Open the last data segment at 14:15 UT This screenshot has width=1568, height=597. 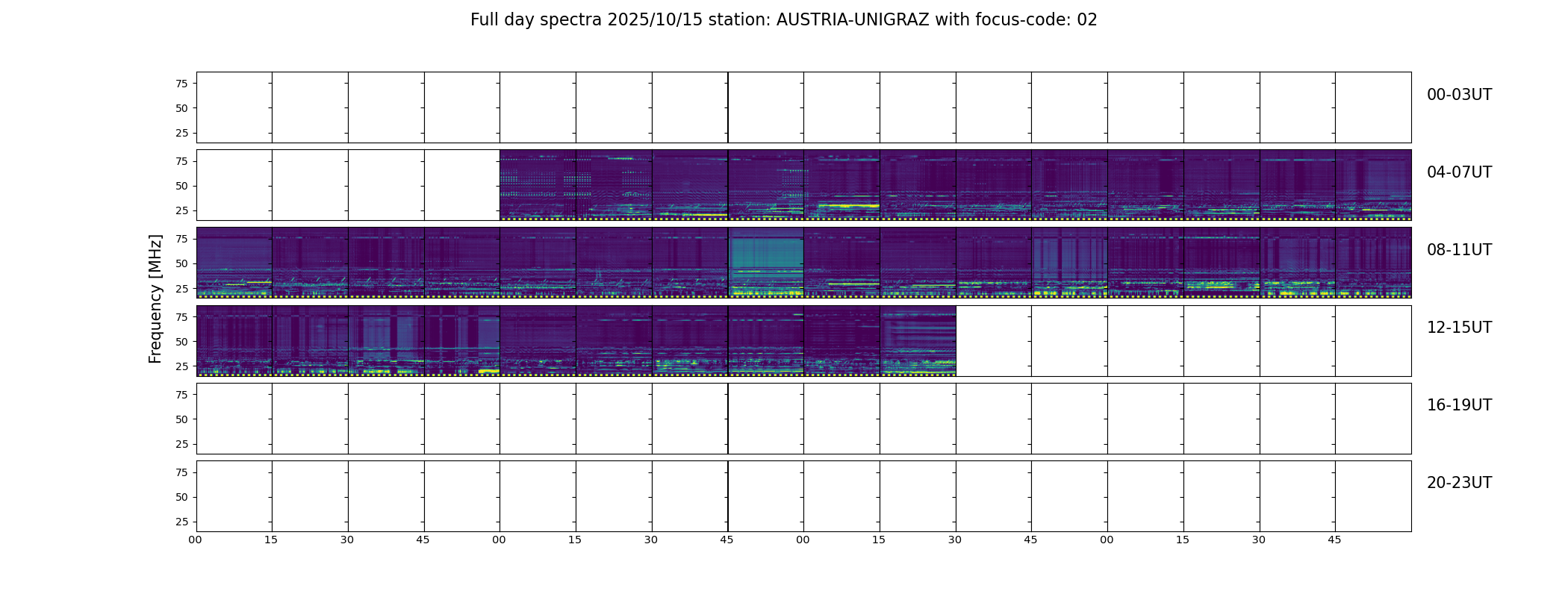(x=918, y=340)
